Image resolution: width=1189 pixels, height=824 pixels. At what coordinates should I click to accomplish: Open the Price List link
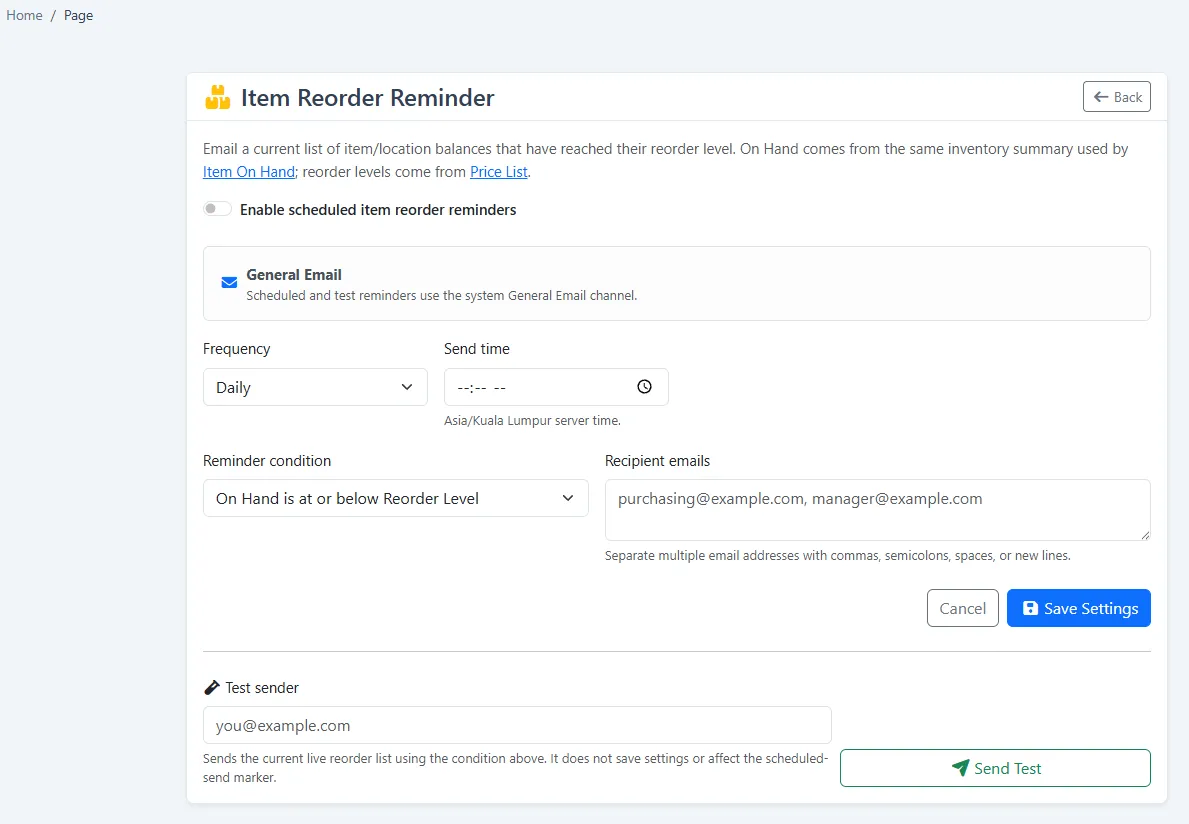click(499, 172)
